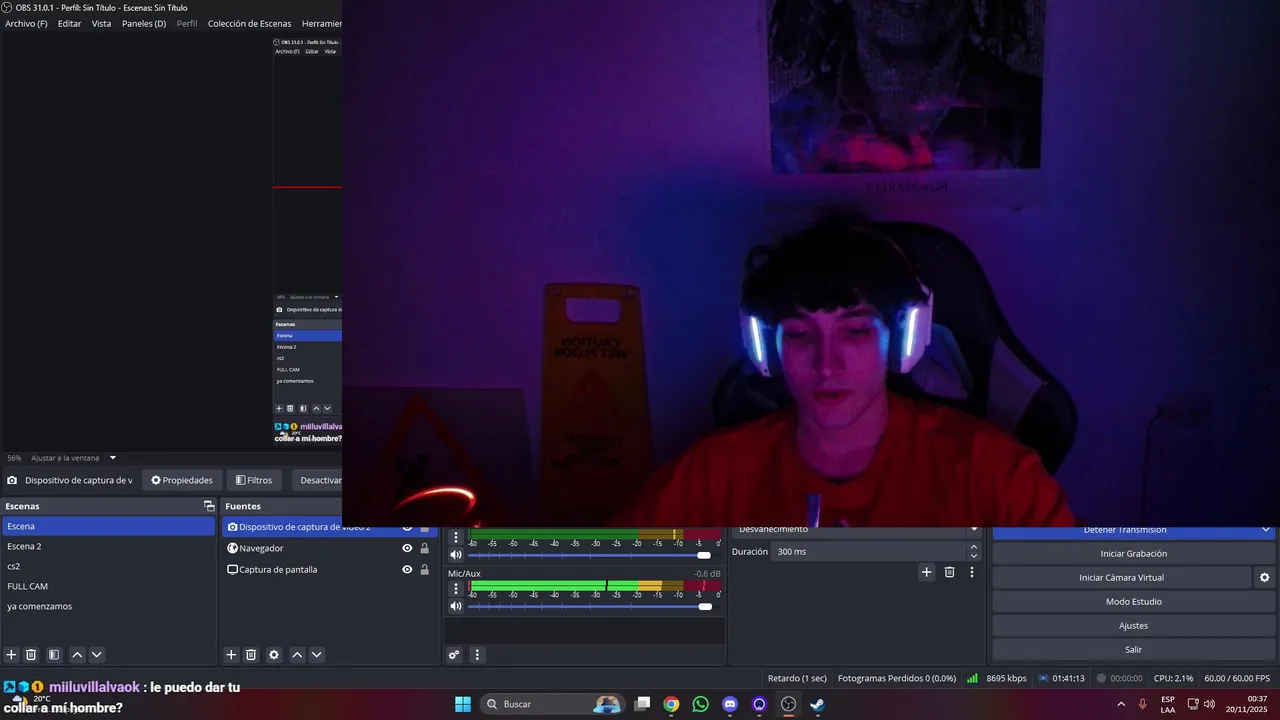Click Windows taskbar Buscar search box

pyautogui.click(x=551, y=704)
